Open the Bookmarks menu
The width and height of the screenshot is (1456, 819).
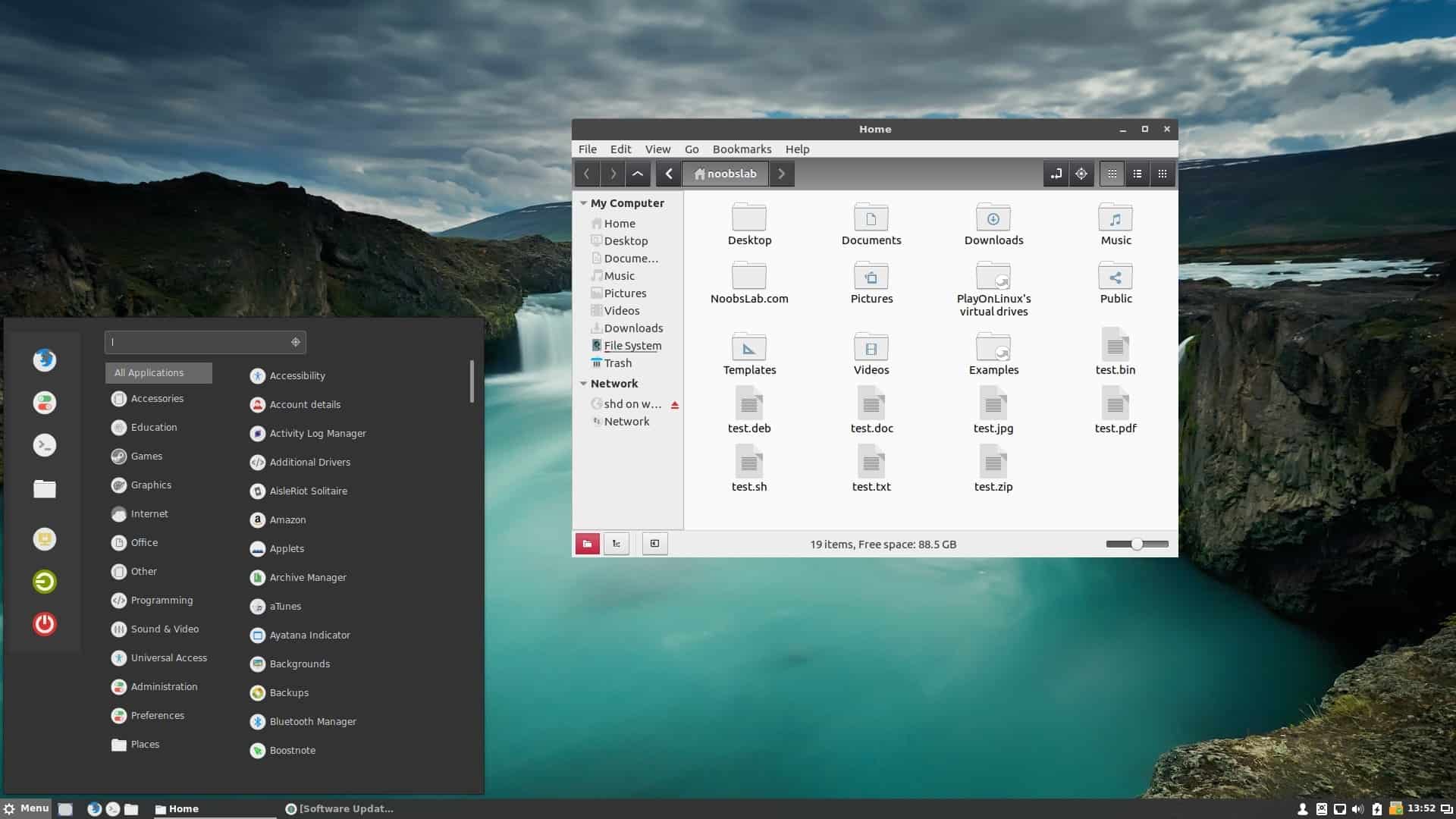click(x=742, y=149)
